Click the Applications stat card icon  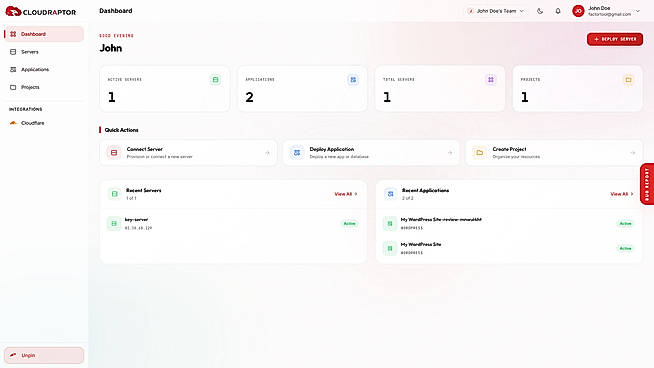(x=353, y=80)
